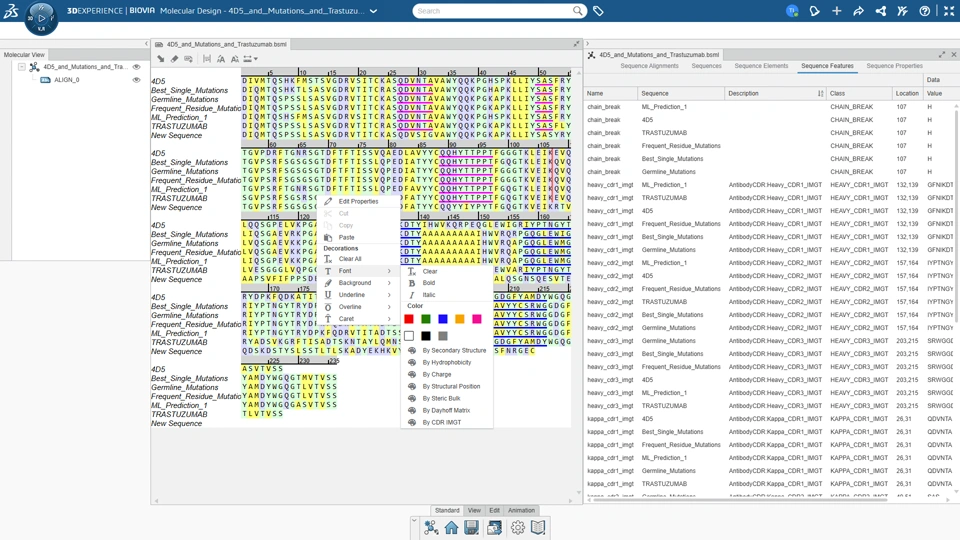Viewport: 960px width, 540px height.
Task: Click the label arrow tool in sequence toolbar
Action: (189, 59)
